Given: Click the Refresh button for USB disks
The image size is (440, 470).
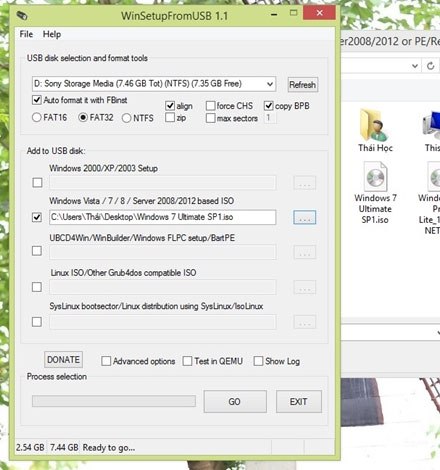Looking at the screenshot, I should tap(303, 85).
